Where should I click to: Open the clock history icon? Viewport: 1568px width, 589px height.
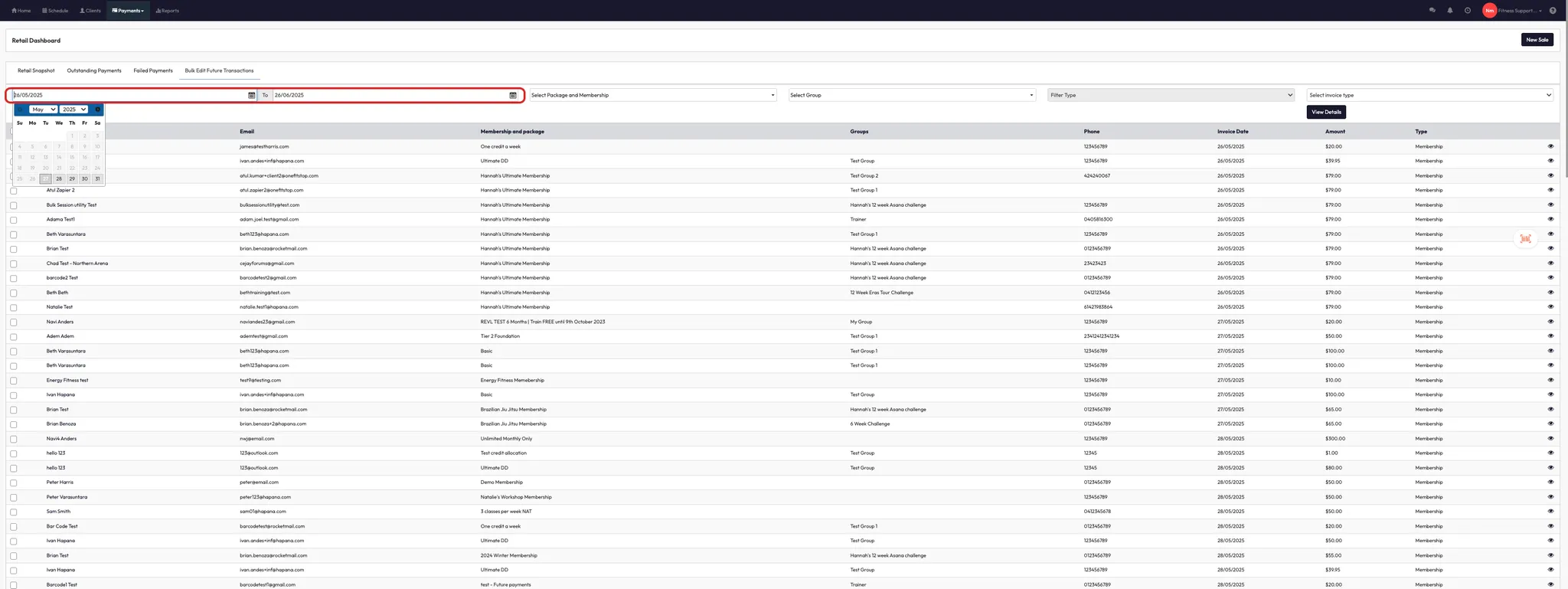[1467, 11]
